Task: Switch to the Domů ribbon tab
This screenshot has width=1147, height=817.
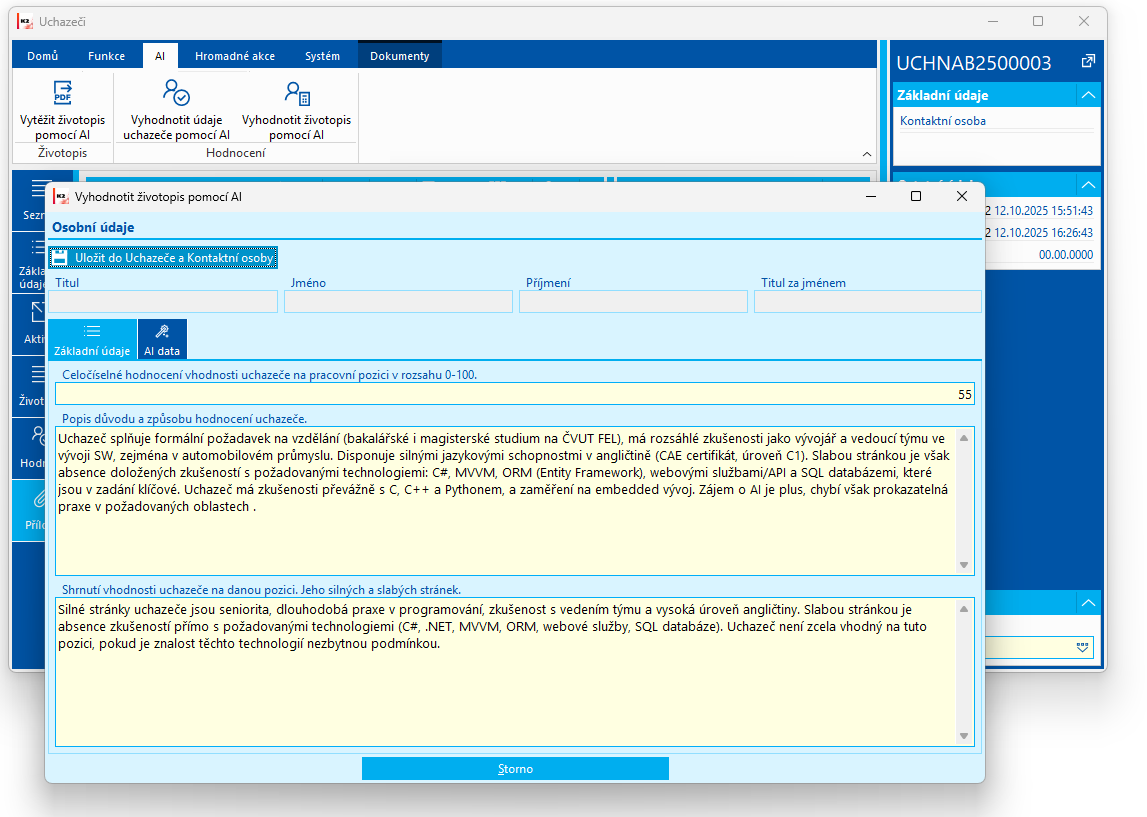Action: click(42, 56)
